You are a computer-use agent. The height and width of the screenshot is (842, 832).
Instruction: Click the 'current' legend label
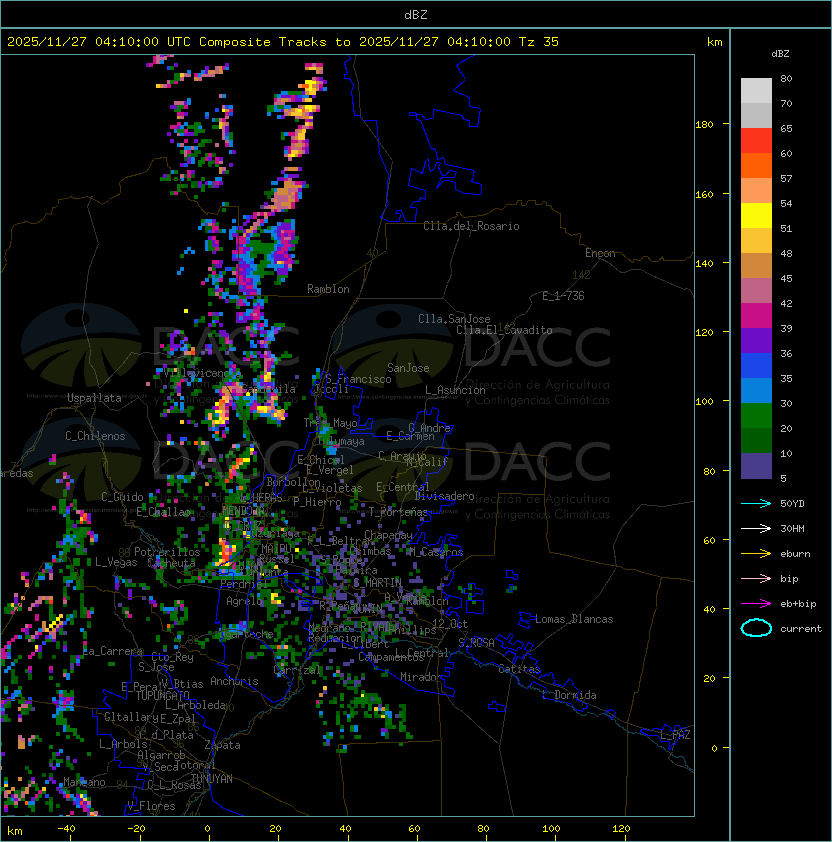click(801, 629)
